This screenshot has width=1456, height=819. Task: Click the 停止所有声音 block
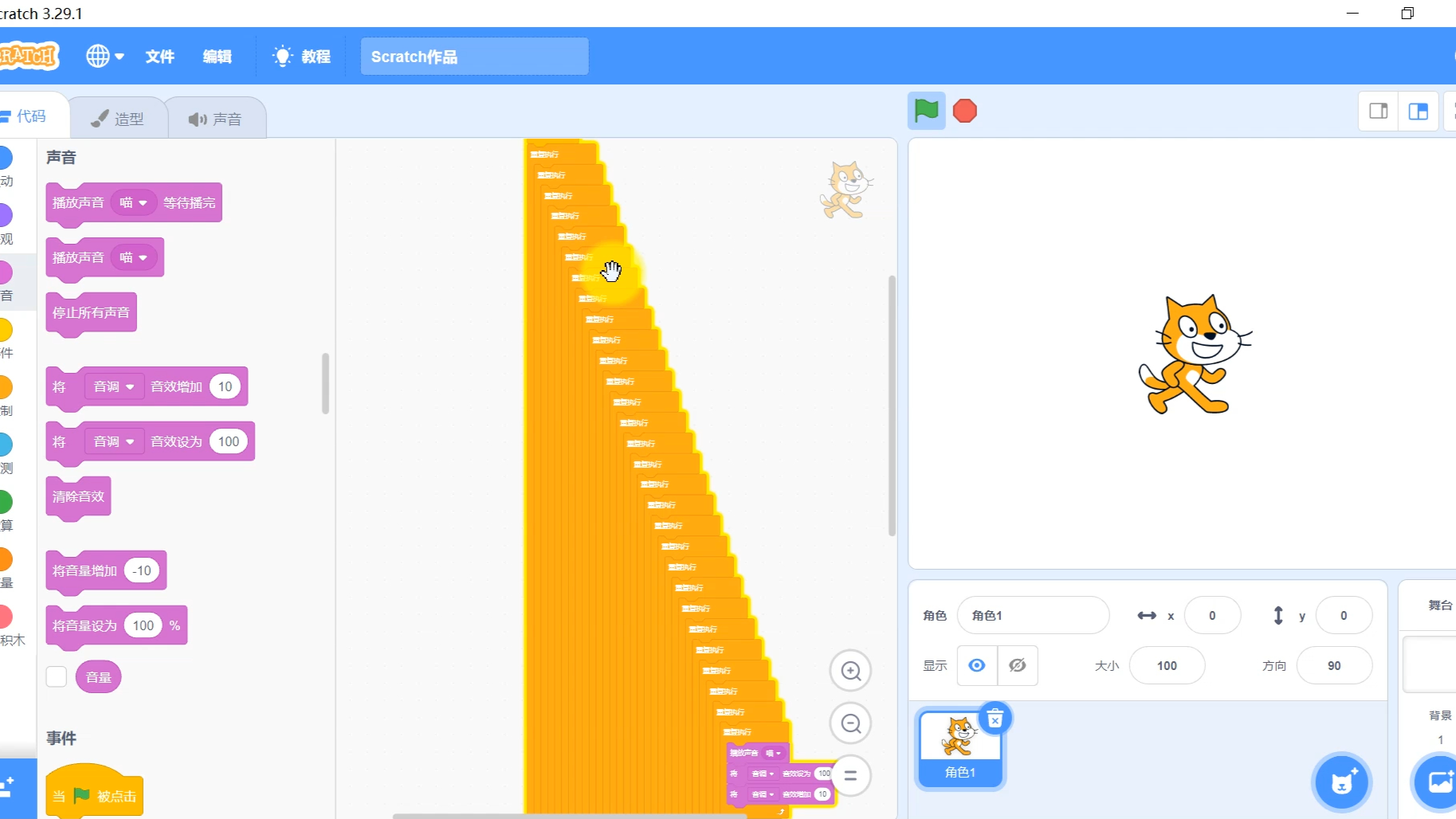[91, 312]
